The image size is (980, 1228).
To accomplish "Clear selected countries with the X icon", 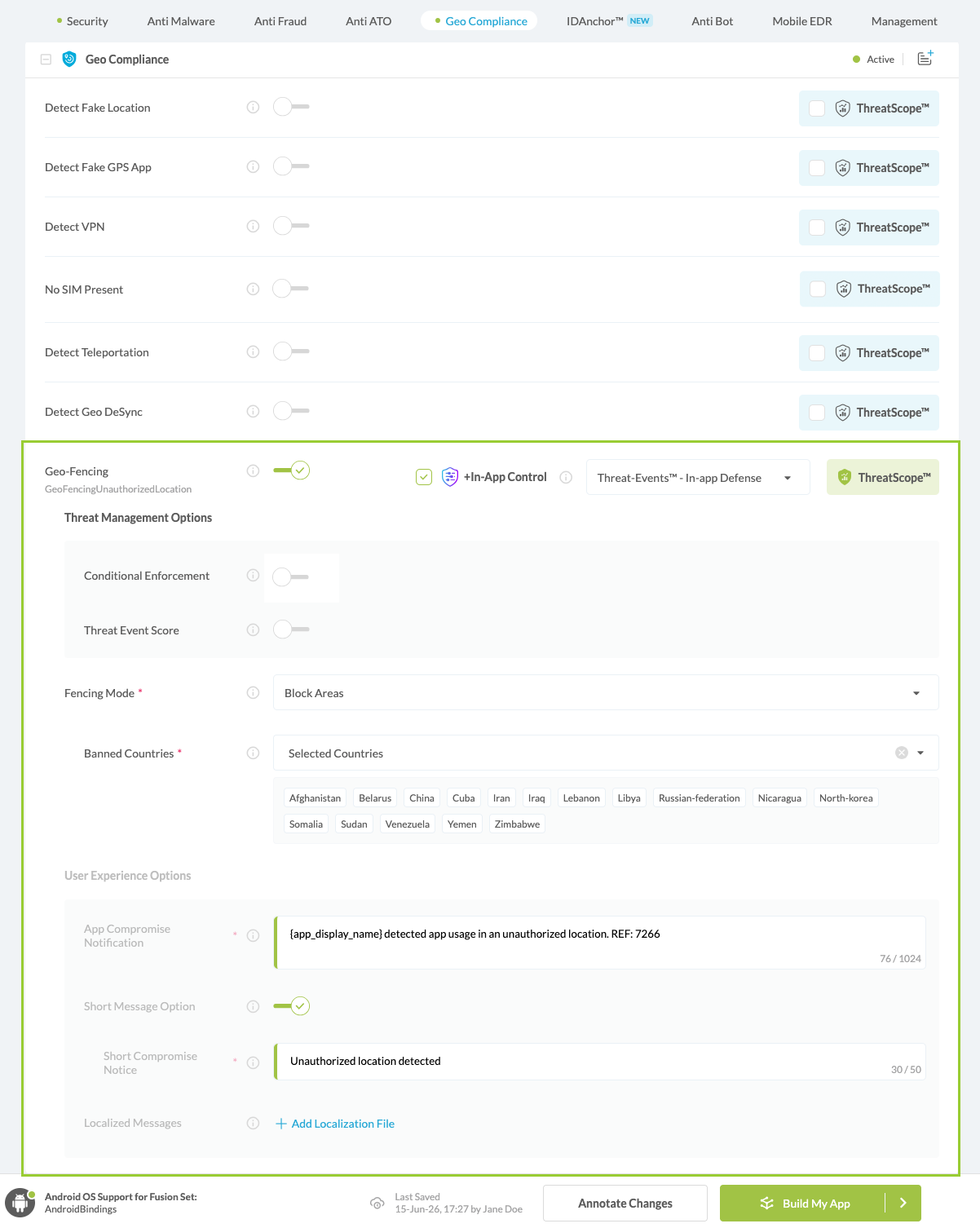I will tap(902, 753).
